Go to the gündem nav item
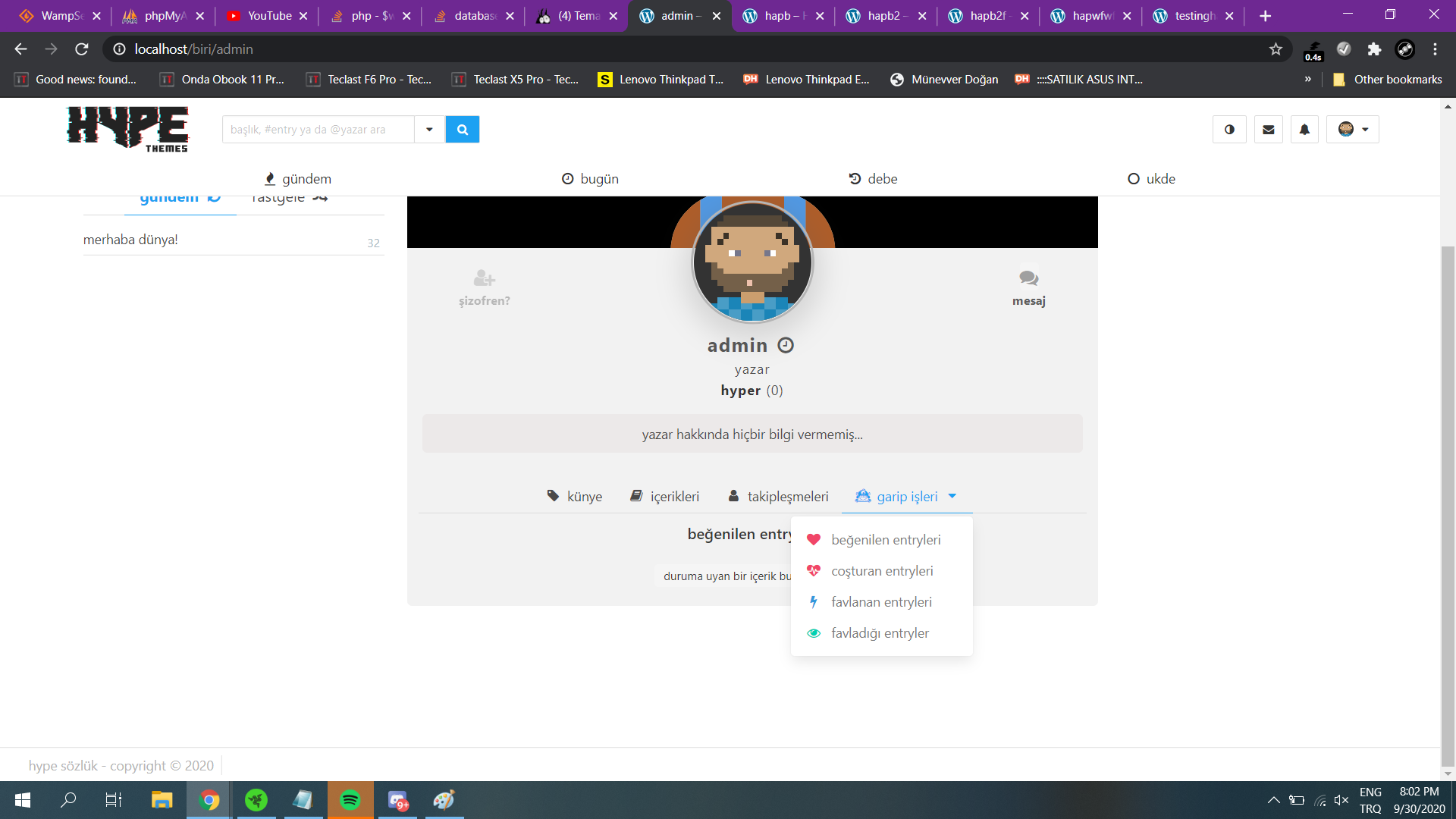Screen dimensions: 1456x819 (x=297, y=179)
